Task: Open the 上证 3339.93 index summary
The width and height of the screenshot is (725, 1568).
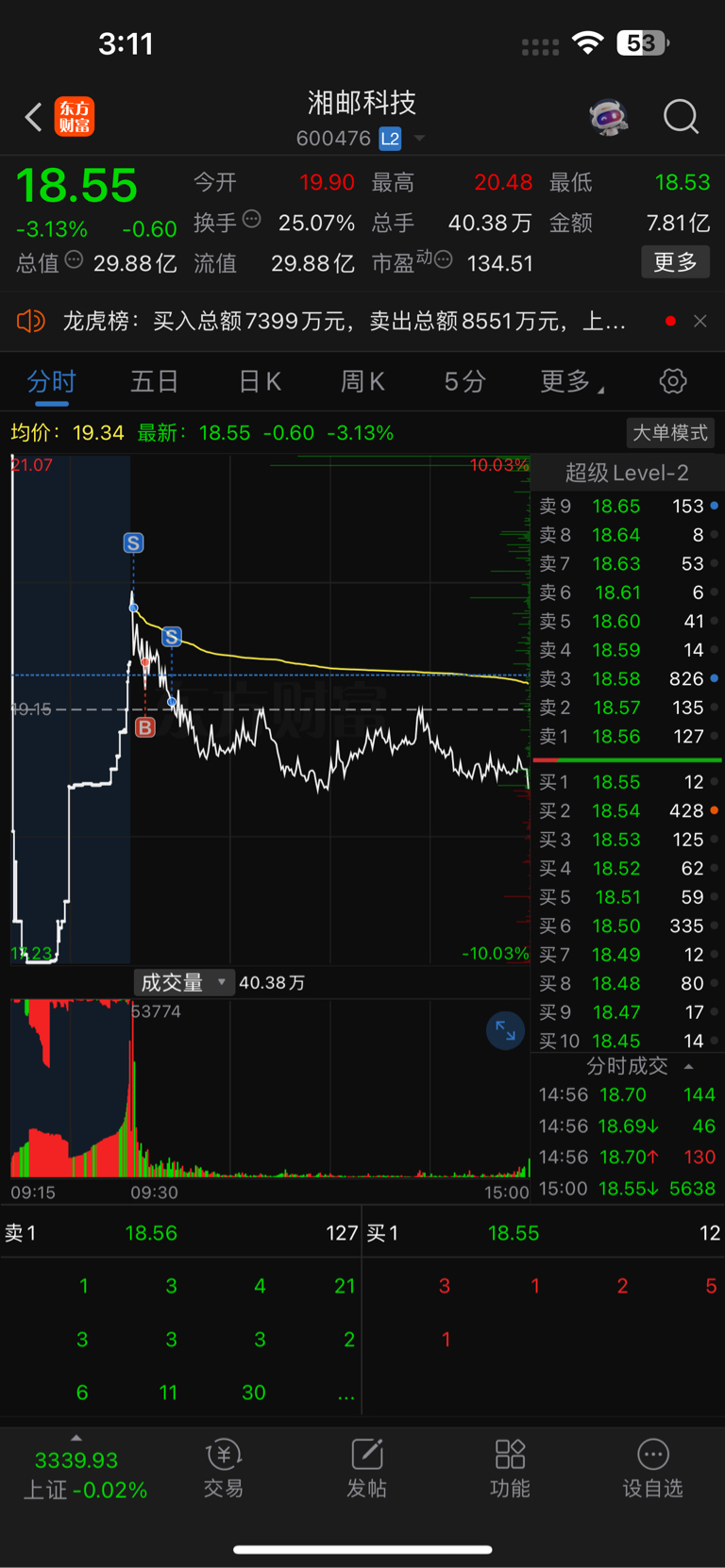Action: click(x=84, y=1475)
